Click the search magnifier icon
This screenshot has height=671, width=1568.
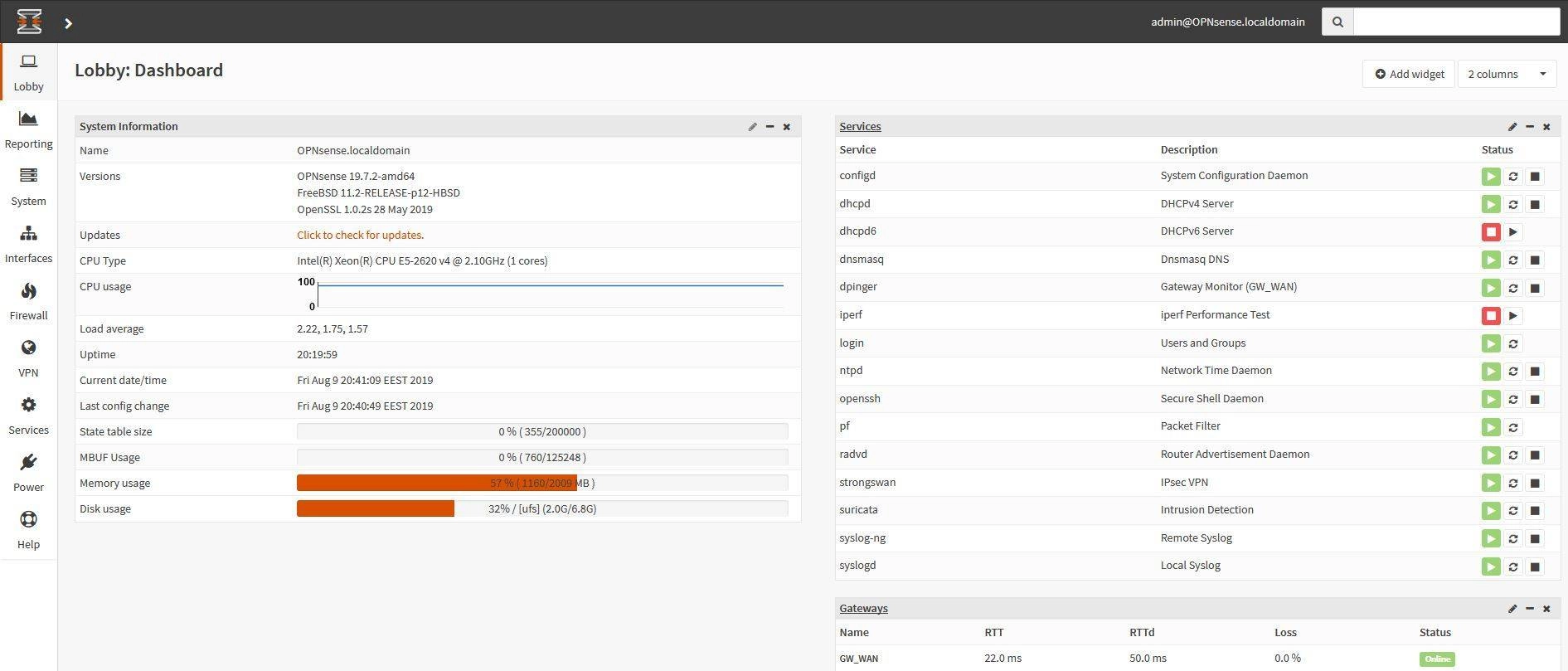1337,22
